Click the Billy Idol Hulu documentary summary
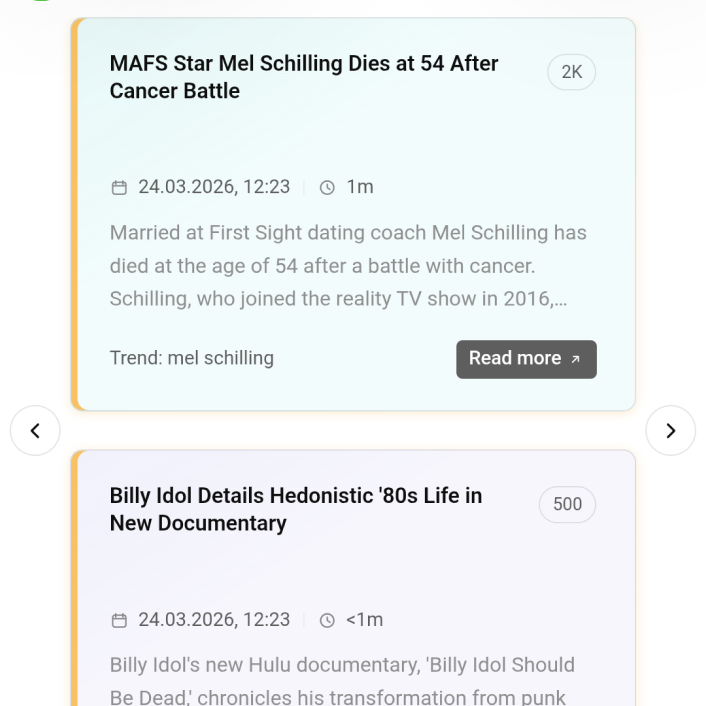This screenshot has height=706, width=706. tap(342, 680)
